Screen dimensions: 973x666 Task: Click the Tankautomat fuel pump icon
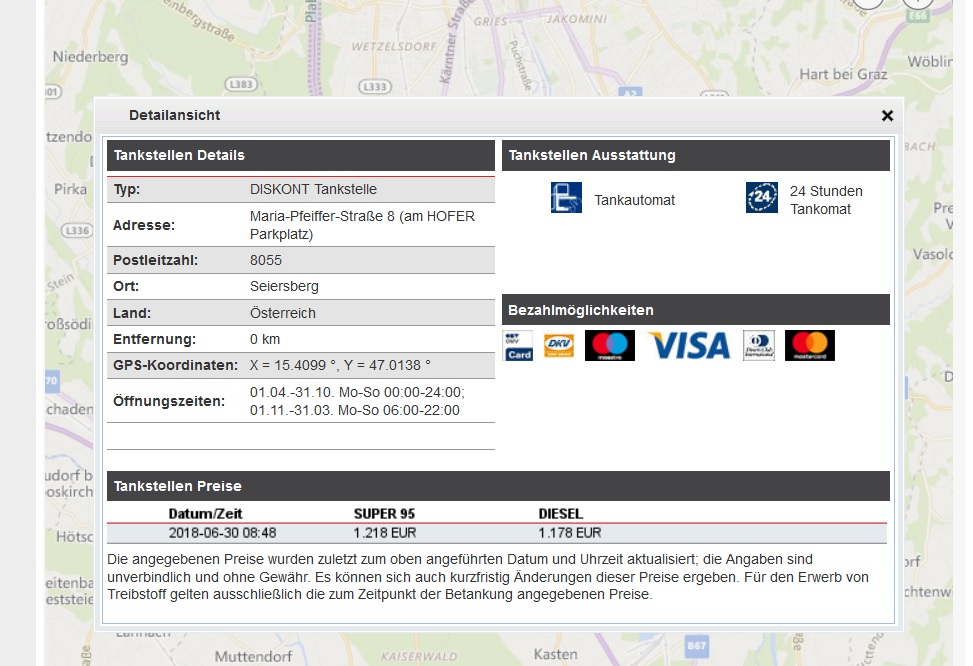[x=566, y=198]
